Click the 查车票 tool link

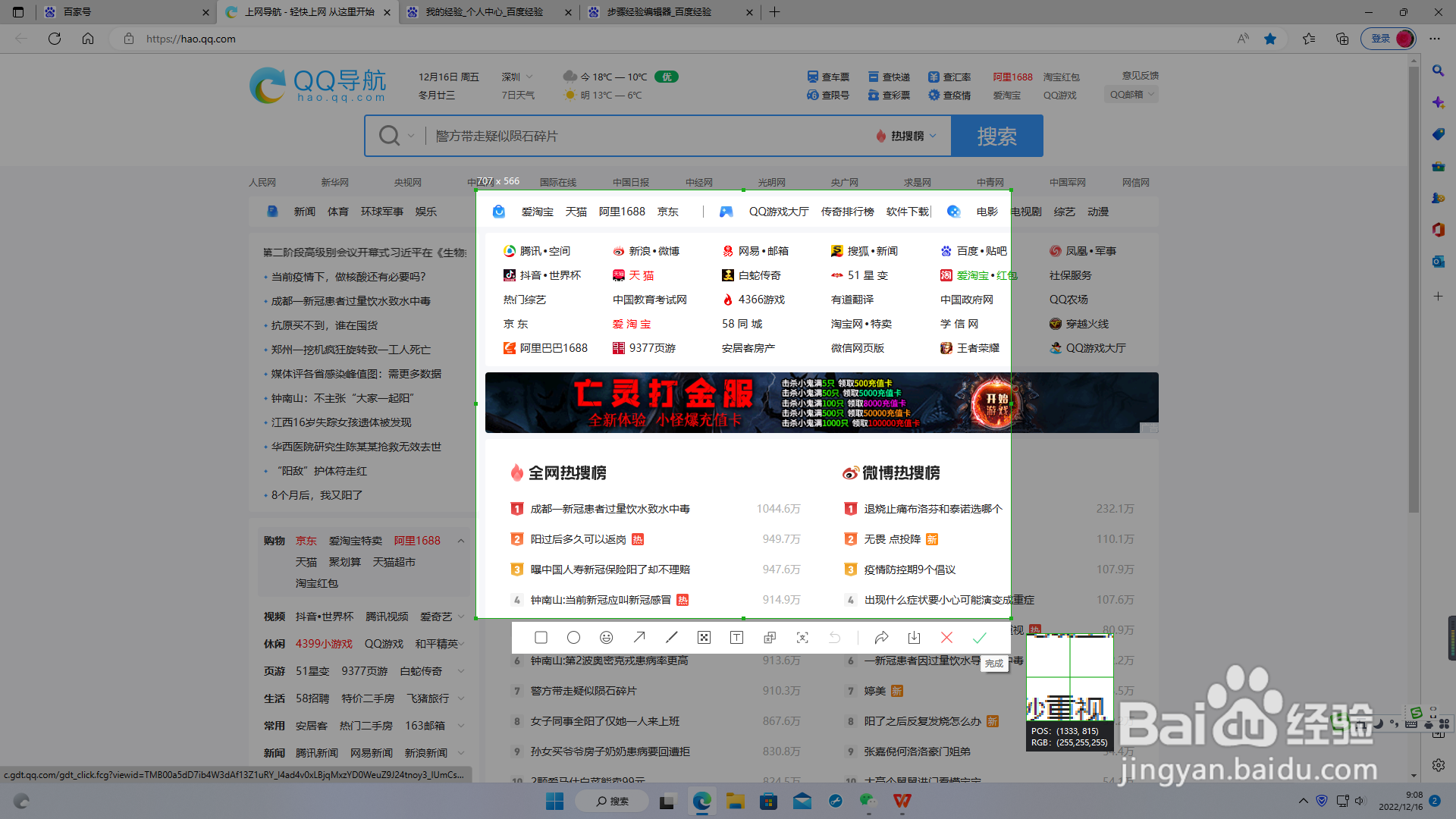[828, 77]
